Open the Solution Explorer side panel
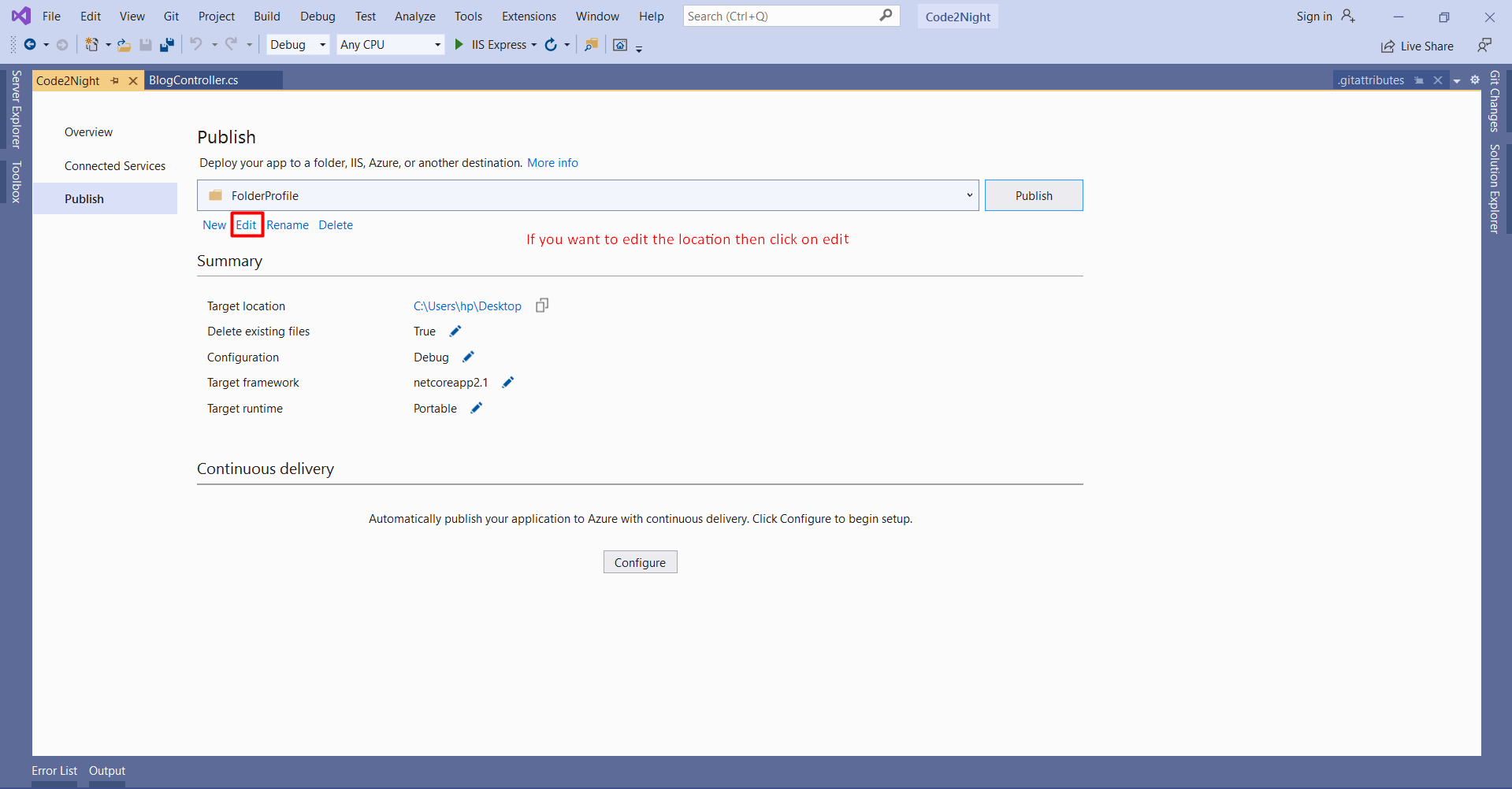The width and height of the screenshot is (1512, 789). click(1494, 189)
